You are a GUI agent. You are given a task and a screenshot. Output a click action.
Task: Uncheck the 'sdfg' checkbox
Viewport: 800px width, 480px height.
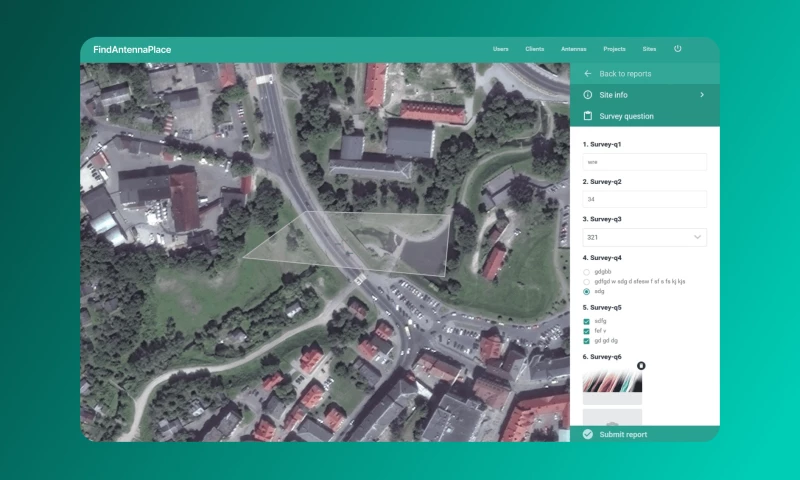pyautogui.click(x=586, y=321)
